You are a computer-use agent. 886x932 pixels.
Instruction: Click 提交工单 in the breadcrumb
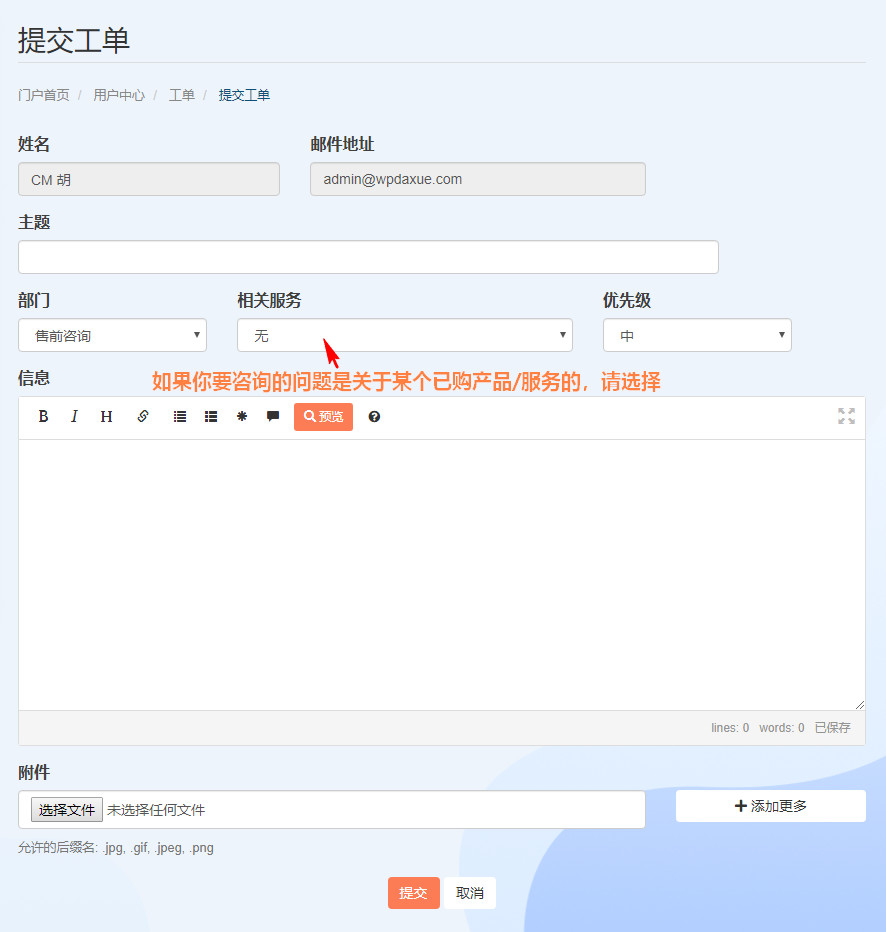244,95
